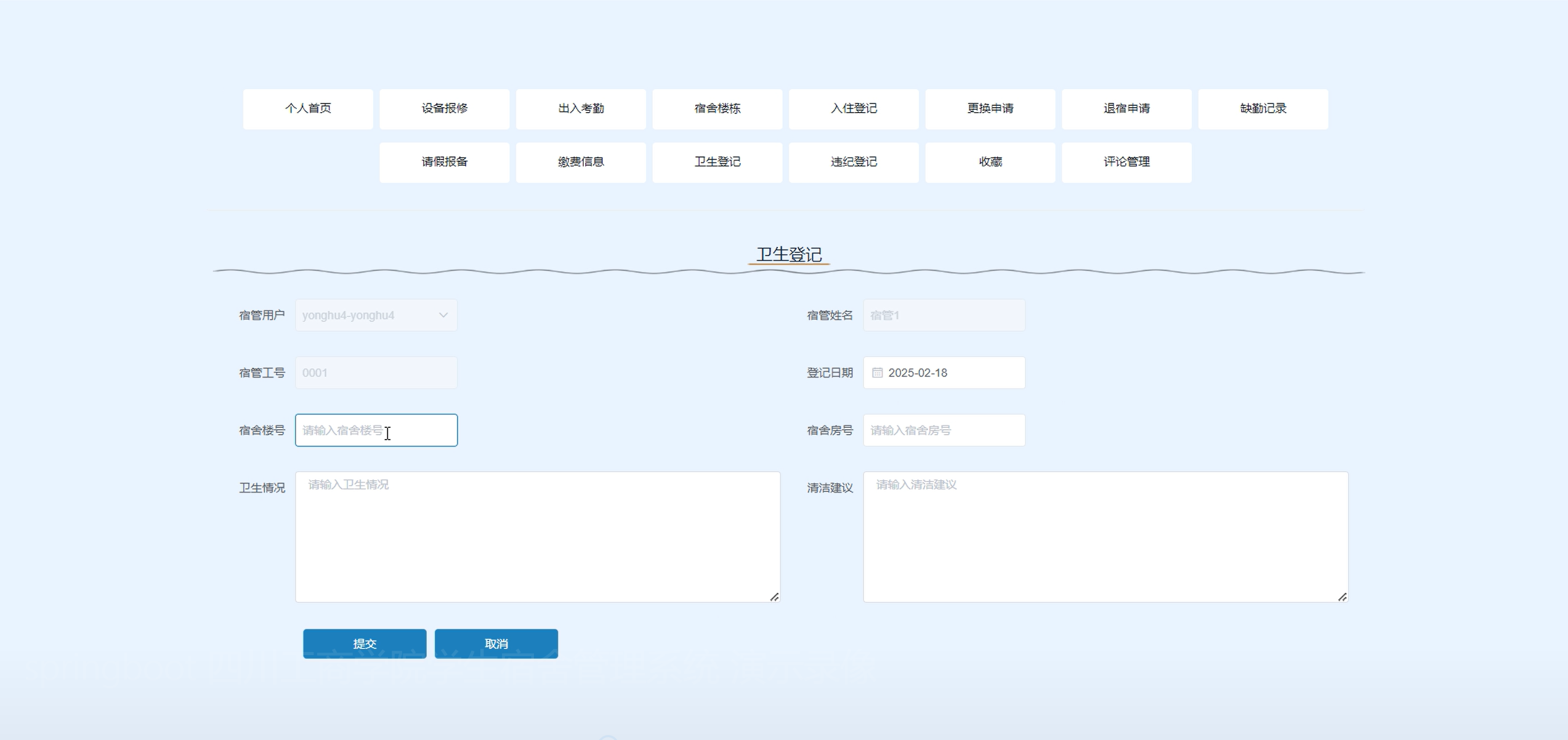Expand the 宿管用户 dropdown

[376, 315]
